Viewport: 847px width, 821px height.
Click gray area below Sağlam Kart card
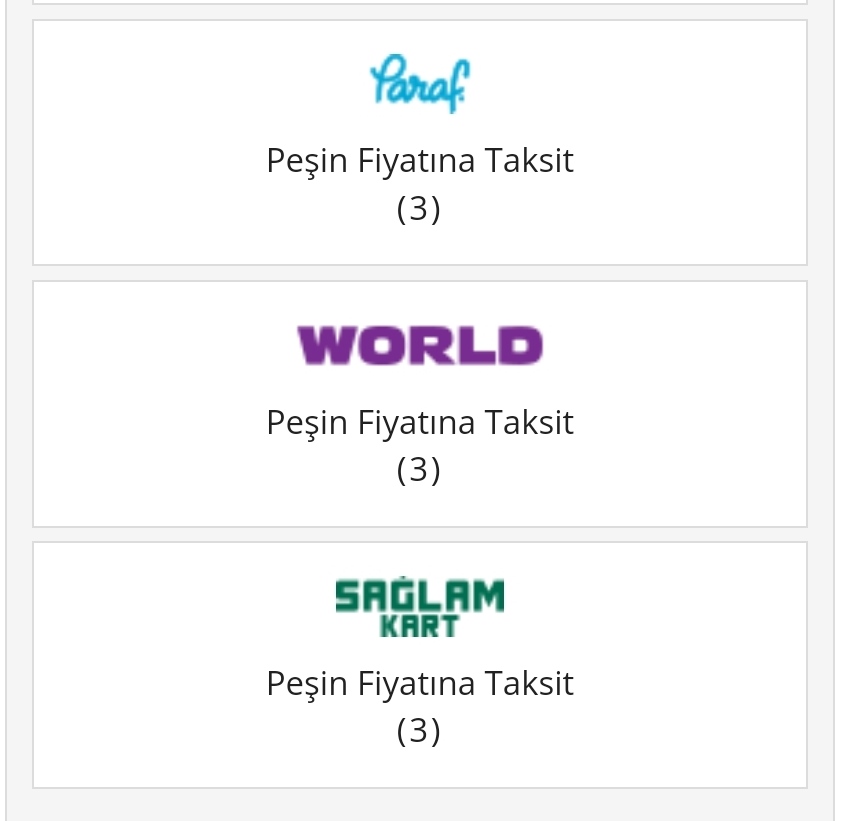coord(420,805)
